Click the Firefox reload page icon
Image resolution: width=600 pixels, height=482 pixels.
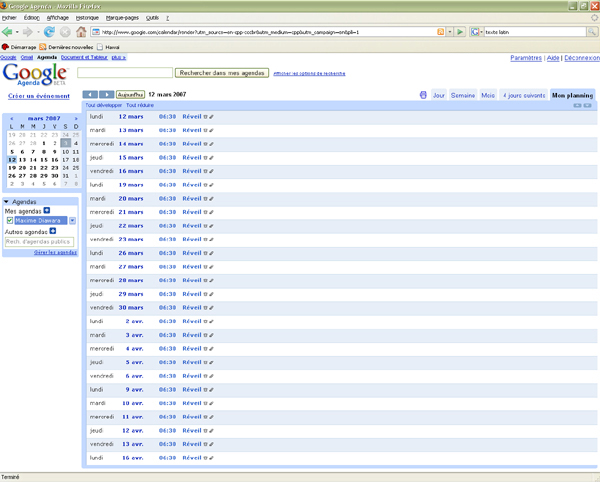pos(49,32)
